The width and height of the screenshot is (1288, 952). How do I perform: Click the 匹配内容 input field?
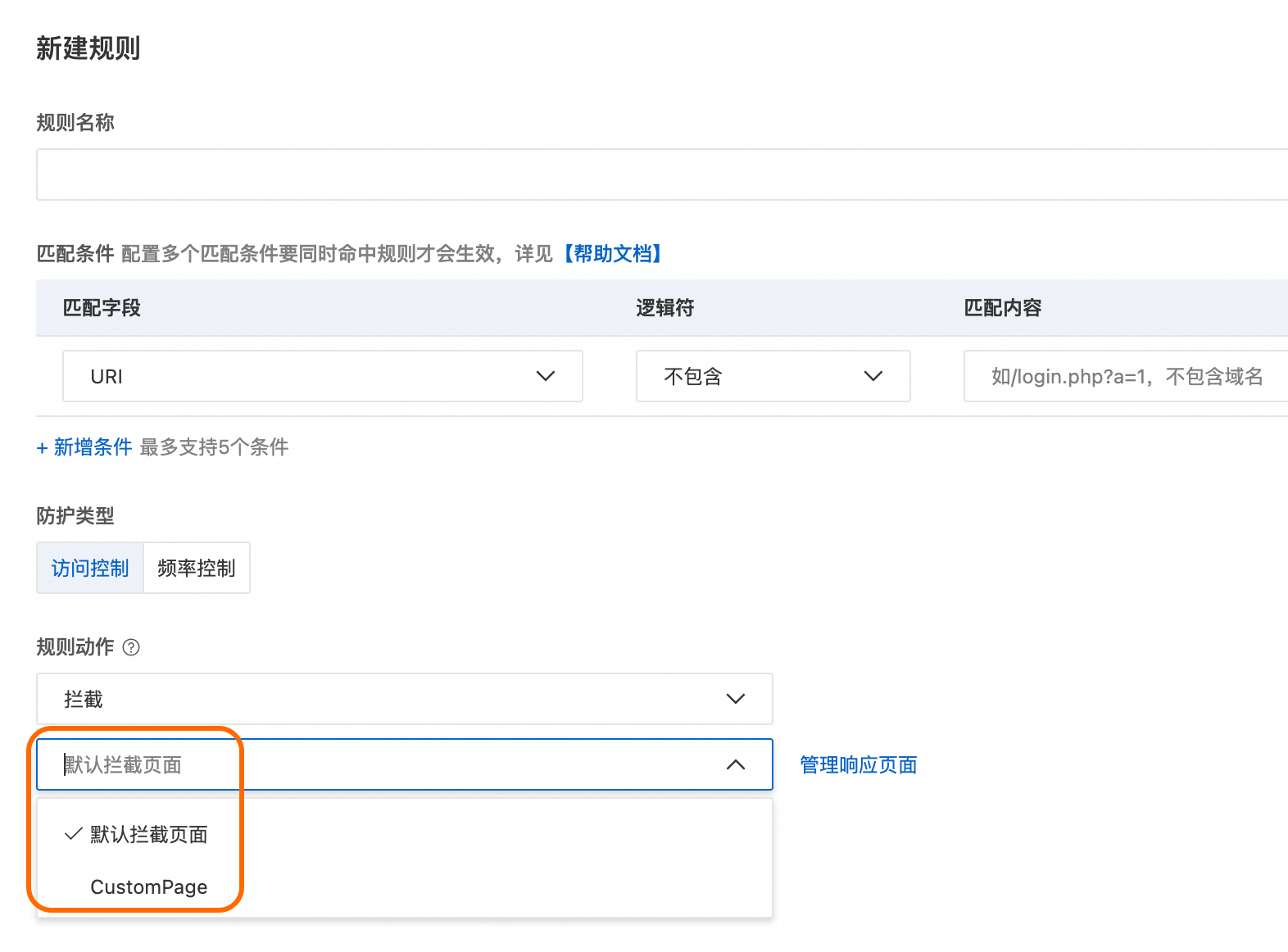pos(1126,376)
